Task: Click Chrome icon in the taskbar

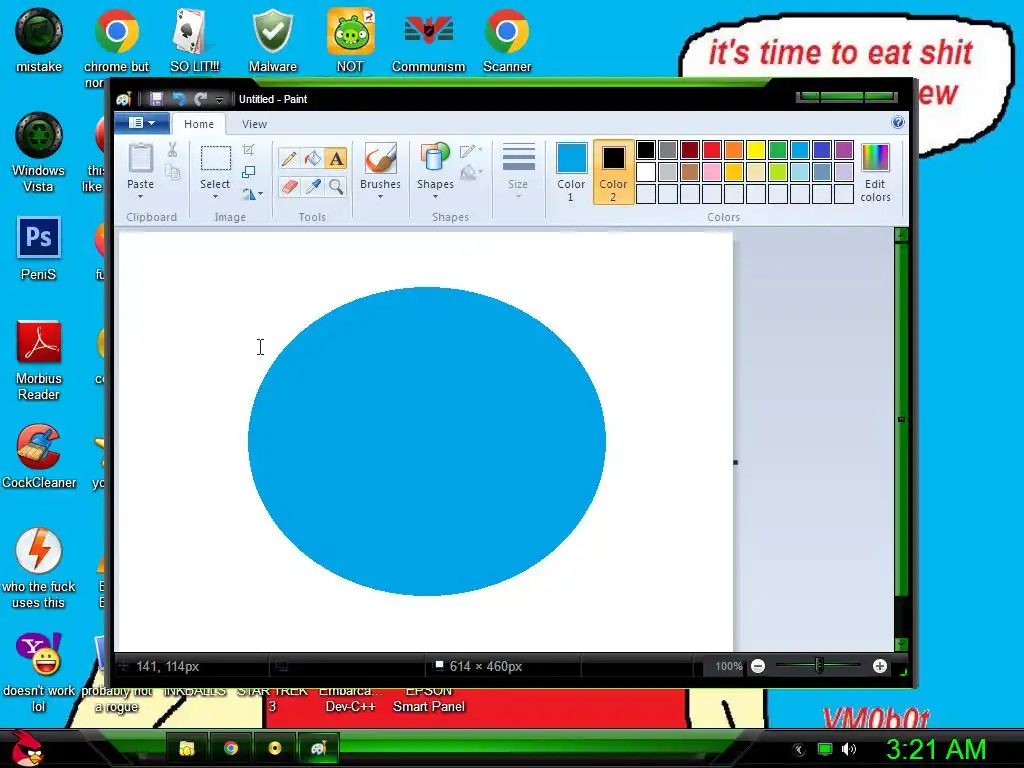Action: tap(231, 748)
